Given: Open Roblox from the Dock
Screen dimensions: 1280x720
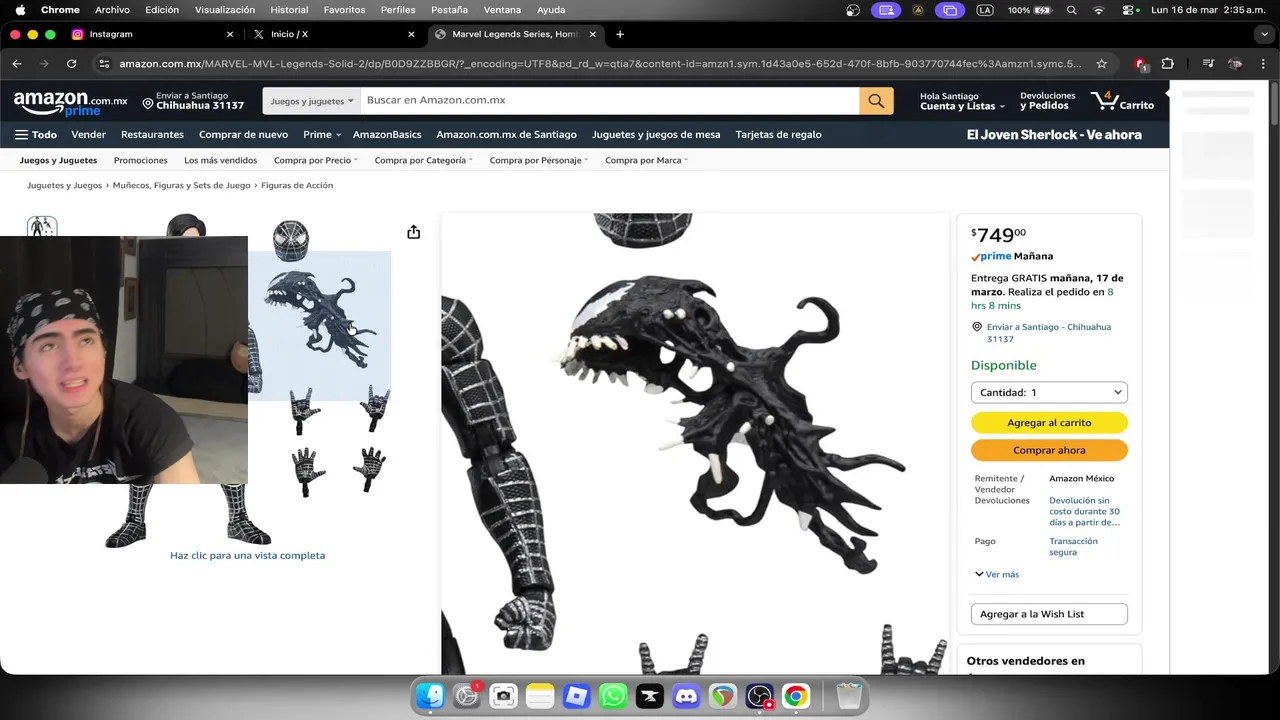Looking at the screenshot, I should tap(577, 696).
